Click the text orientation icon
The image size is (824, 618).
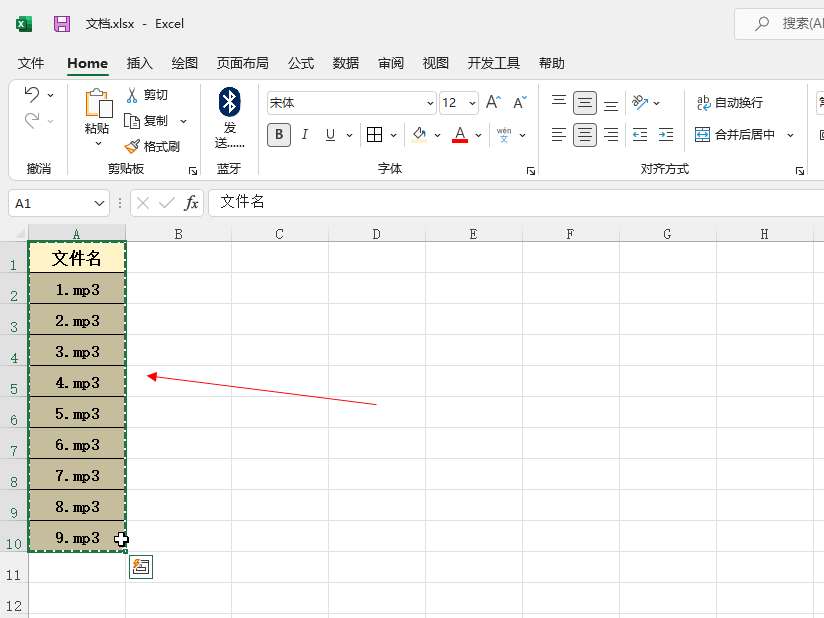640,102
